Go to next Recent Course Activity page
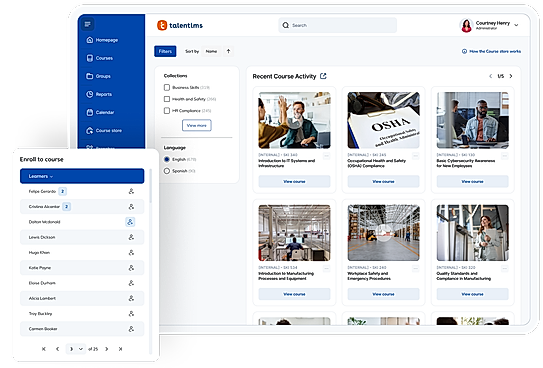 point(511,76)
